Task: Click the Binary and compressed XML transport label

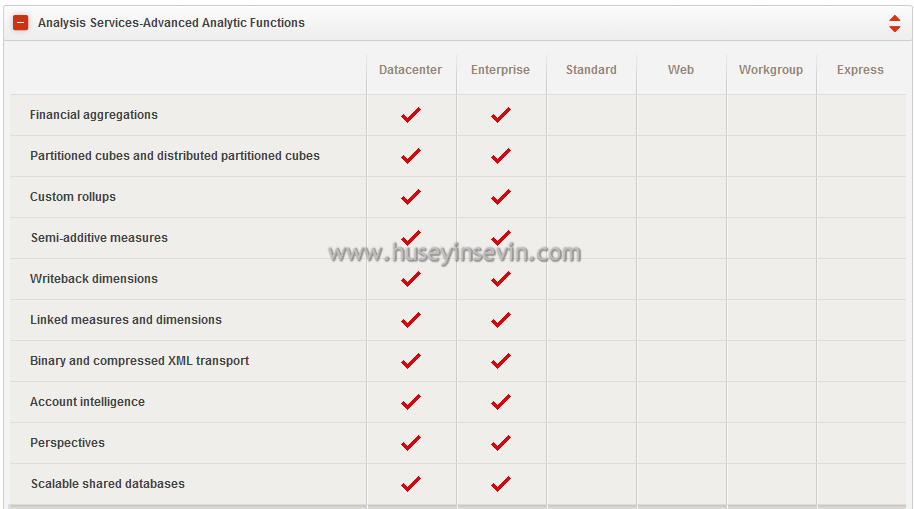Action: tap(139, 361)
